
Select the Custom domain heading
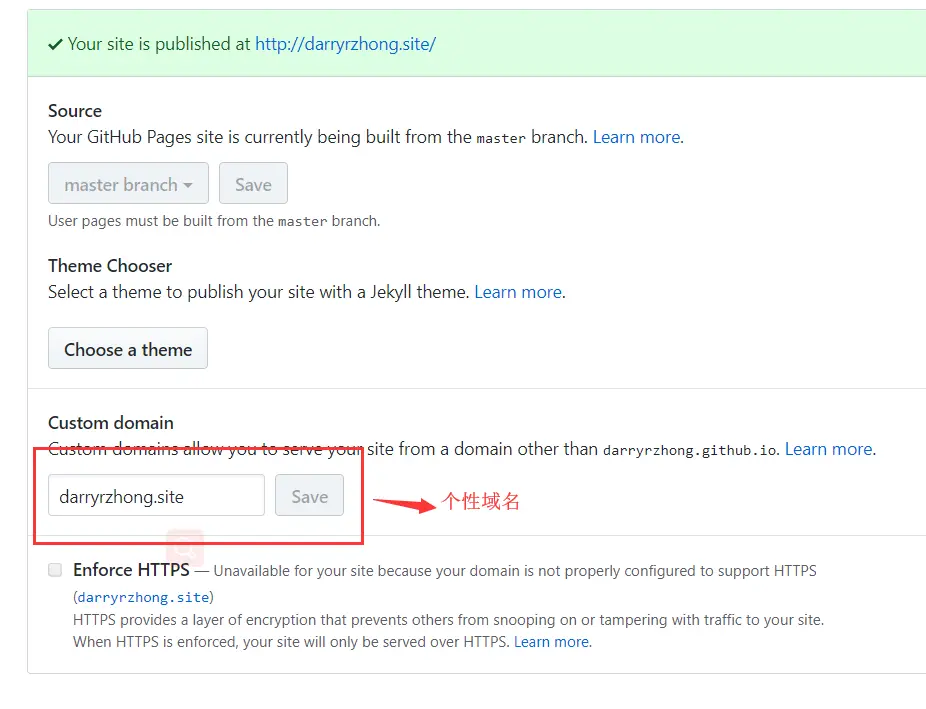click(x=111, y=423)
